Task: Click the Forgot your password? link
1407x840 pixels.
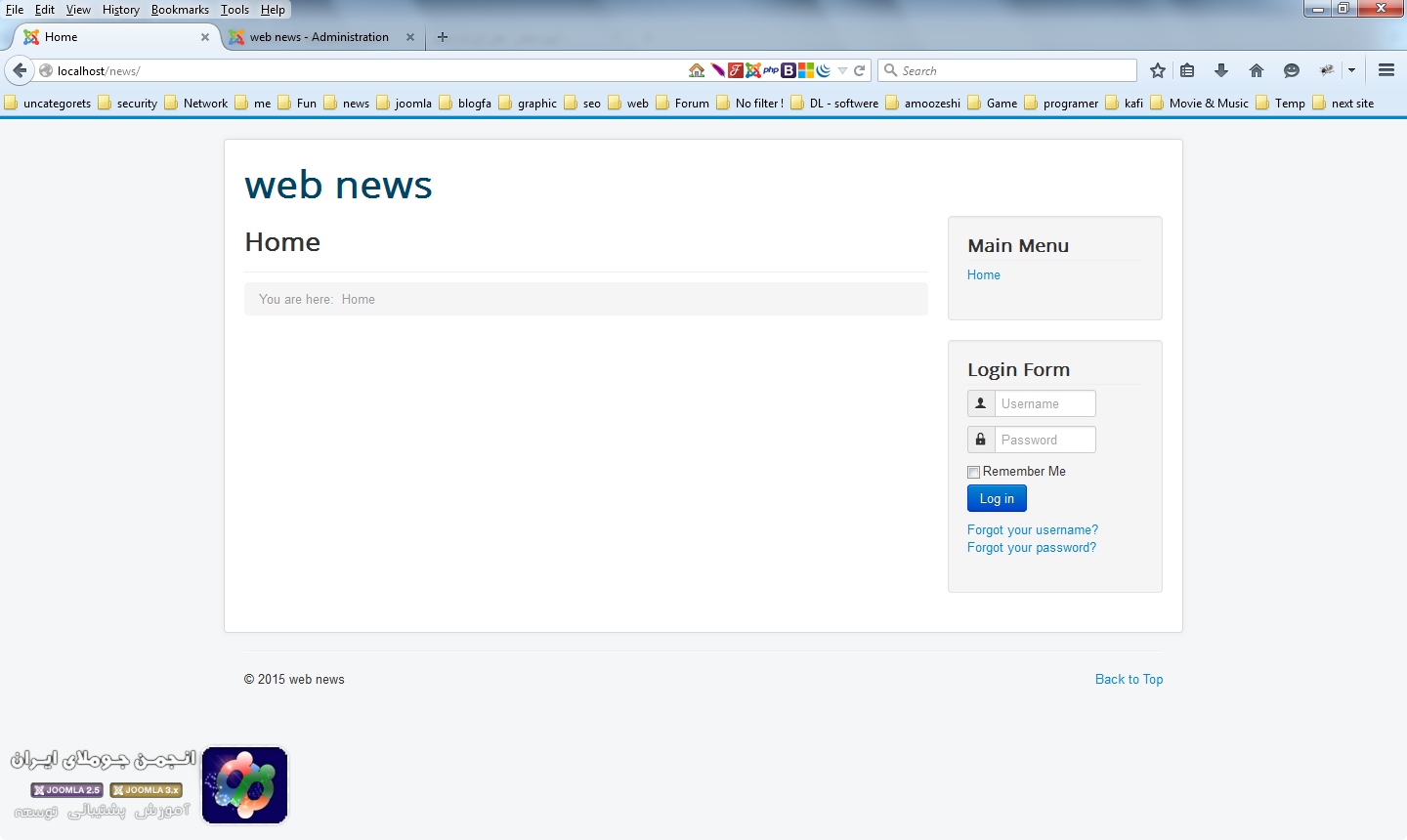Action: point(1031,548)
